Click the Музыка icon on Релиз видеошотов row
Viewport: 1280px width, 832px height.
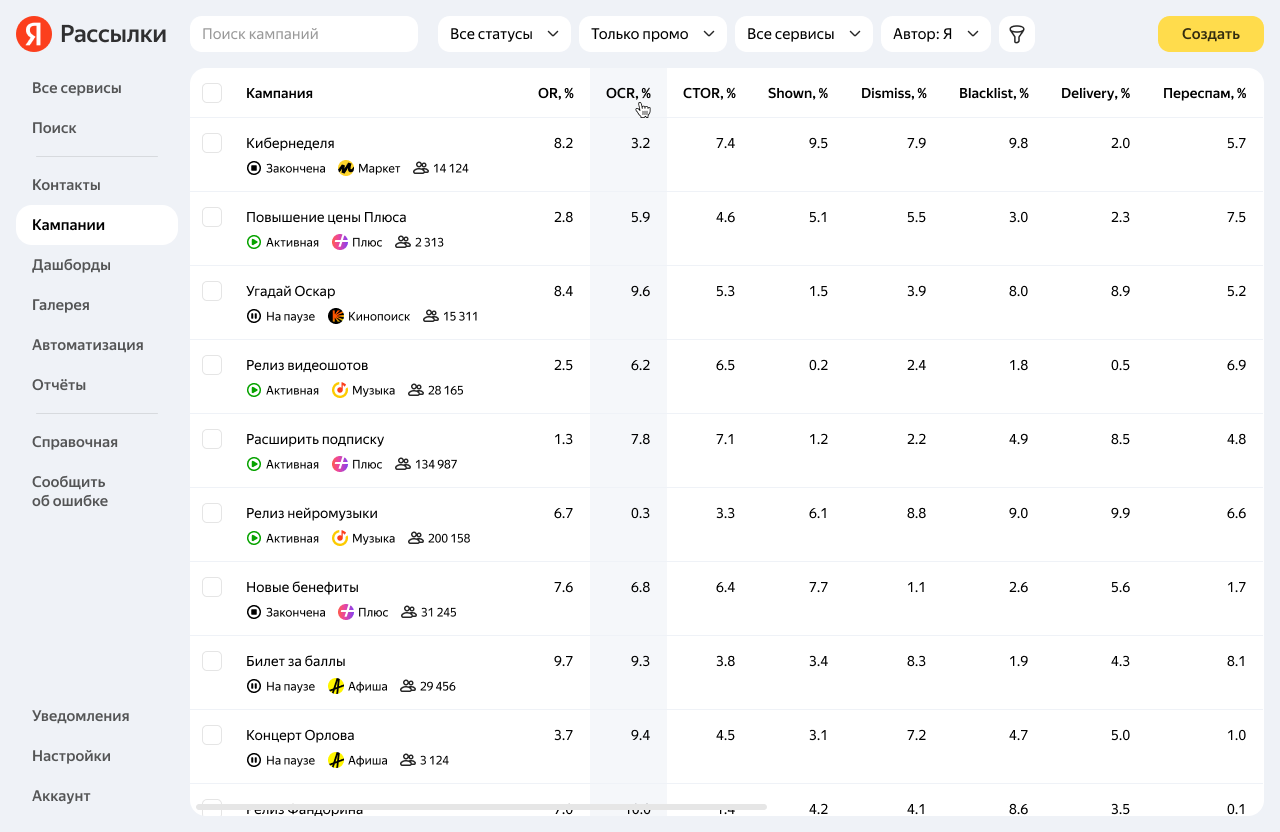tap(337, 390)
